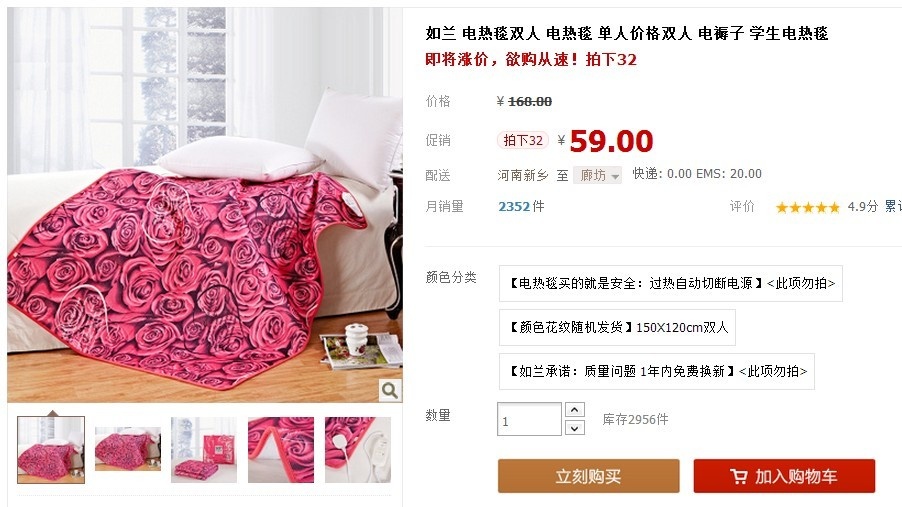Screen dimensions: 902x507
Task: Click 立刻购买 buy now button
Action: click(x=588, y=476)
